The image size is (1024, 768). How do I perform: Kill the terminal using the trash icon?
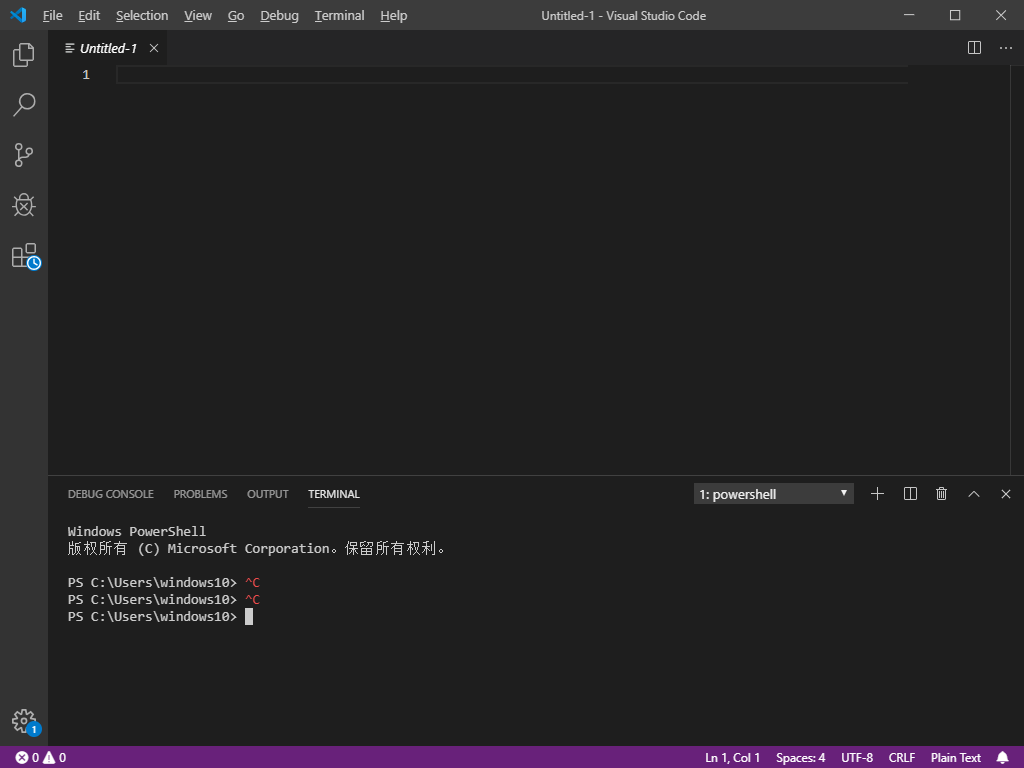(x=941, y=493)
